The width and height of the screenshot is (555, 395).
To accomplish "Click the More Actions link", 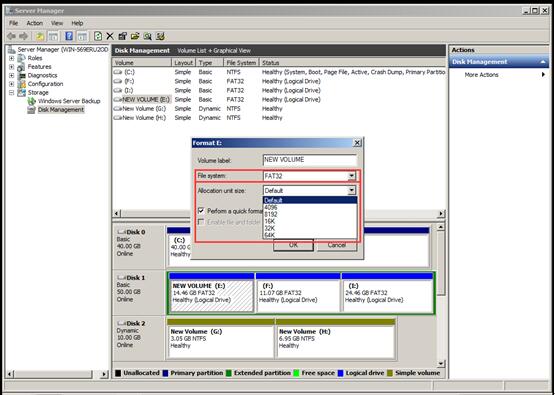I will [481, 75].
